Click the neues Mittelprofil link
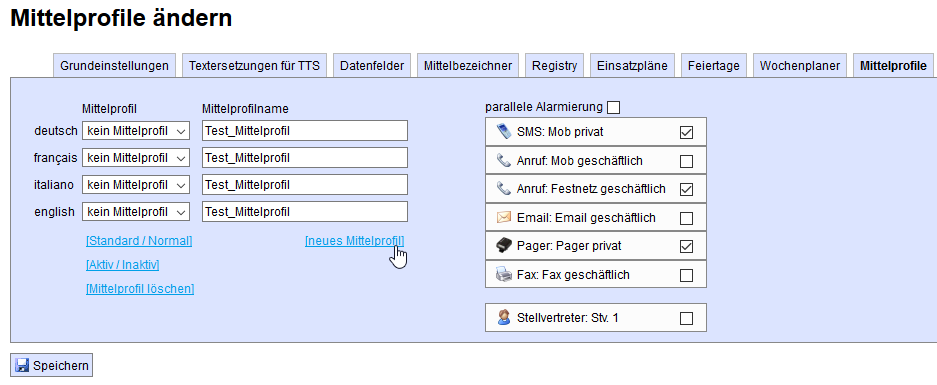 coord(354,241)
